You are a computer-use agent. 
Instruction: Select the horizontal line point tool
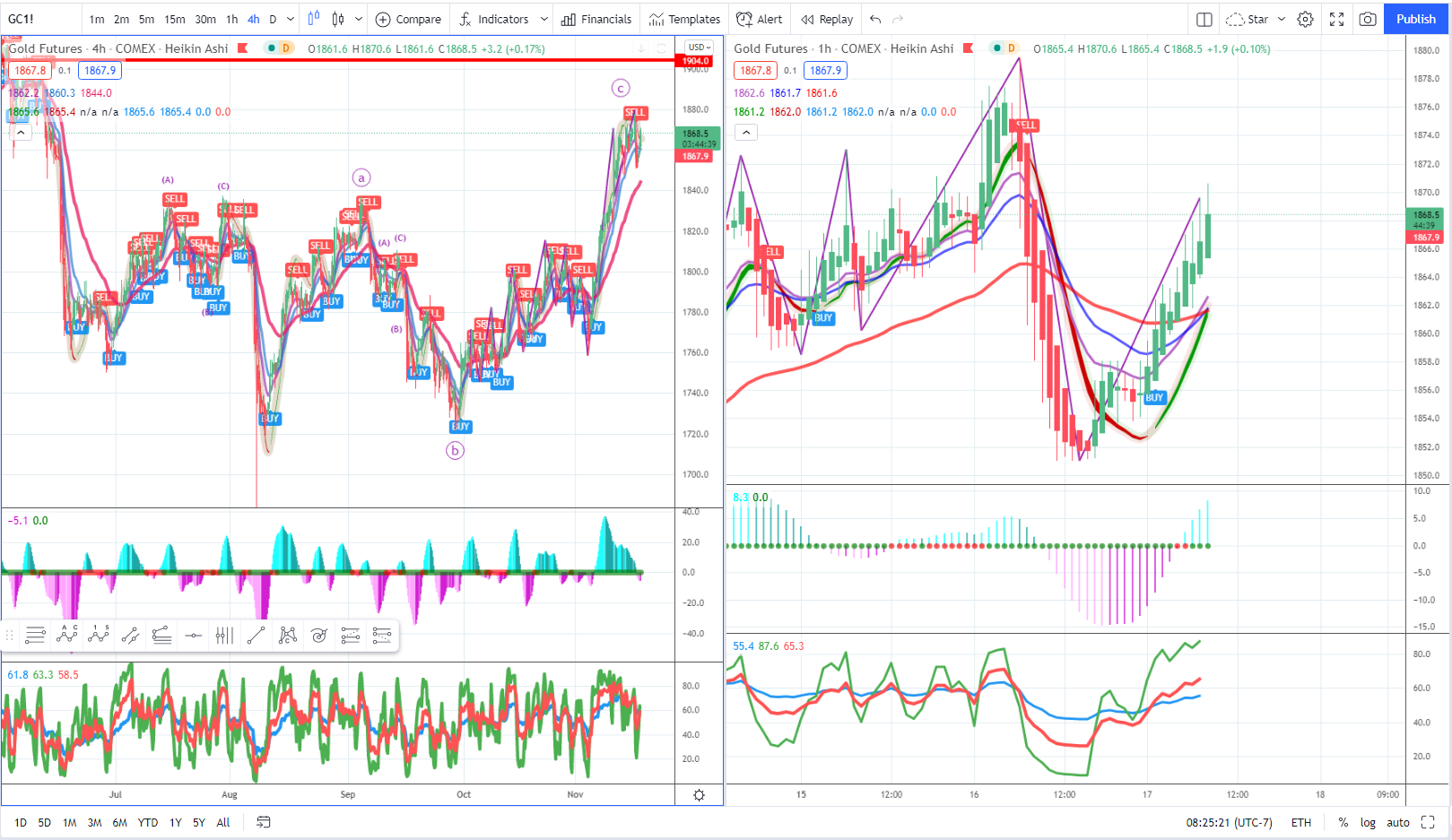tap(193, 636)
